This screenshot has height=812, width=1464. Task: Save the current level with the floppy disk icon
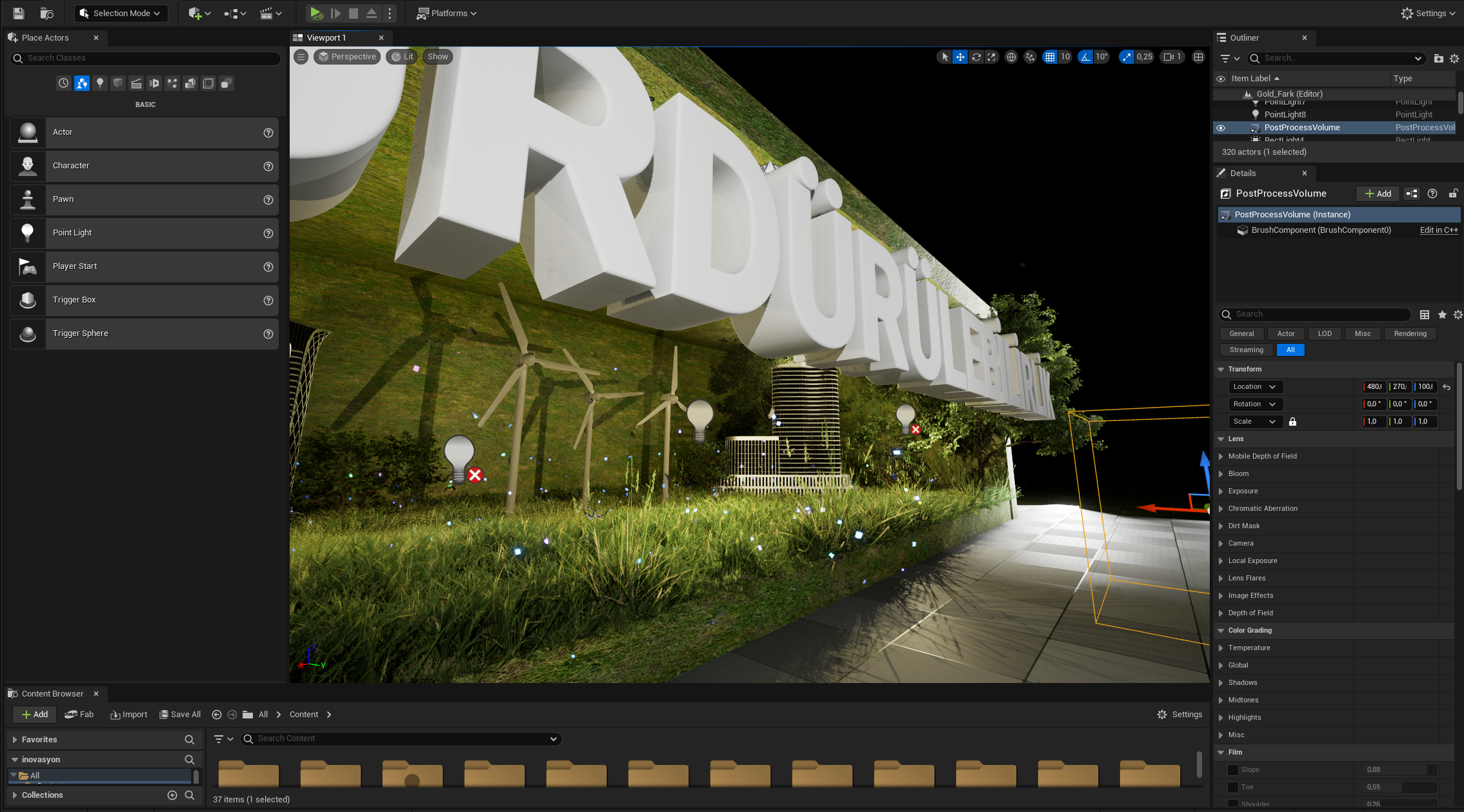[x=18, y=13]
